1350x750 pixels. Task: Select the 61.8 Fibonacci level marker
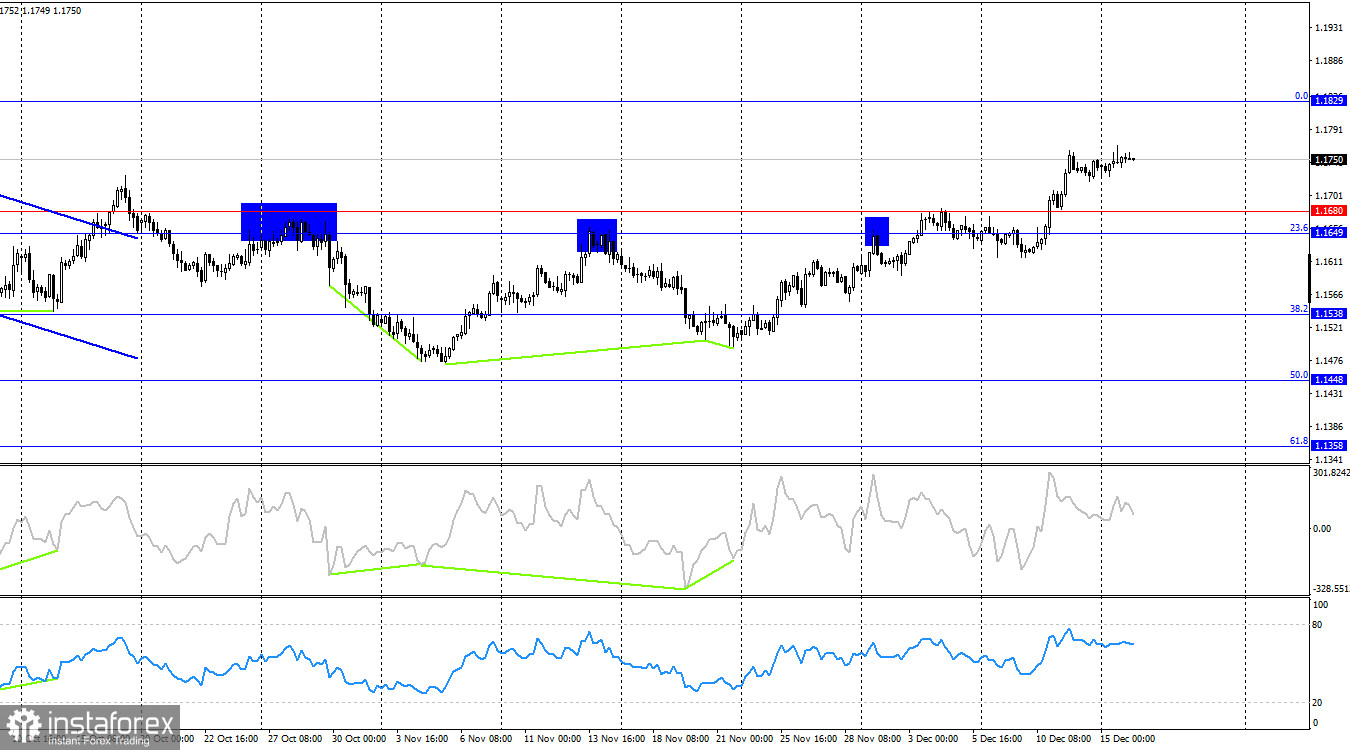pos(1298,440)
